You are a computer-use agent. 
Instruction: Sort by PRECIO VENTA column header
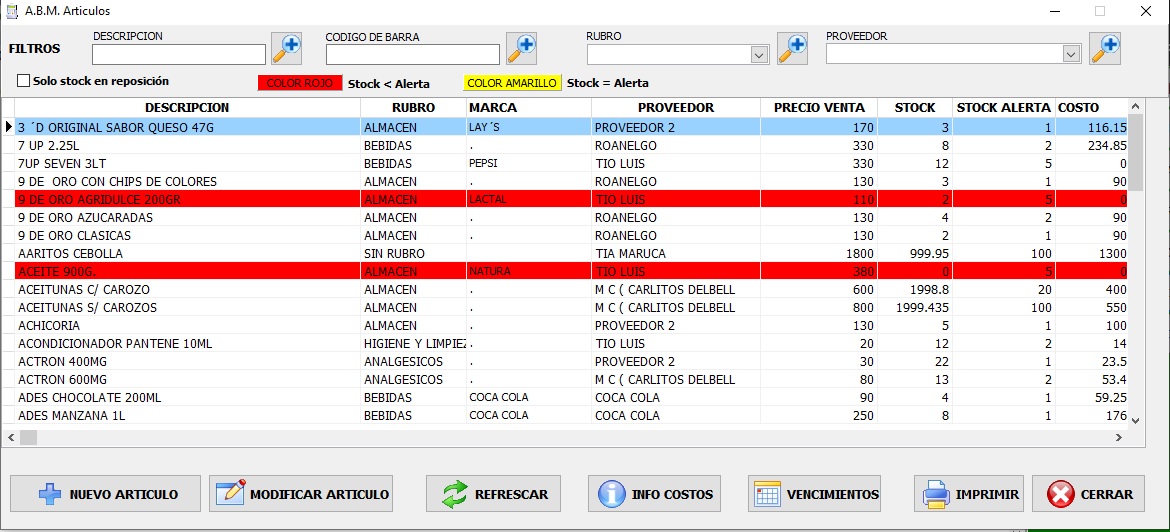819,107
